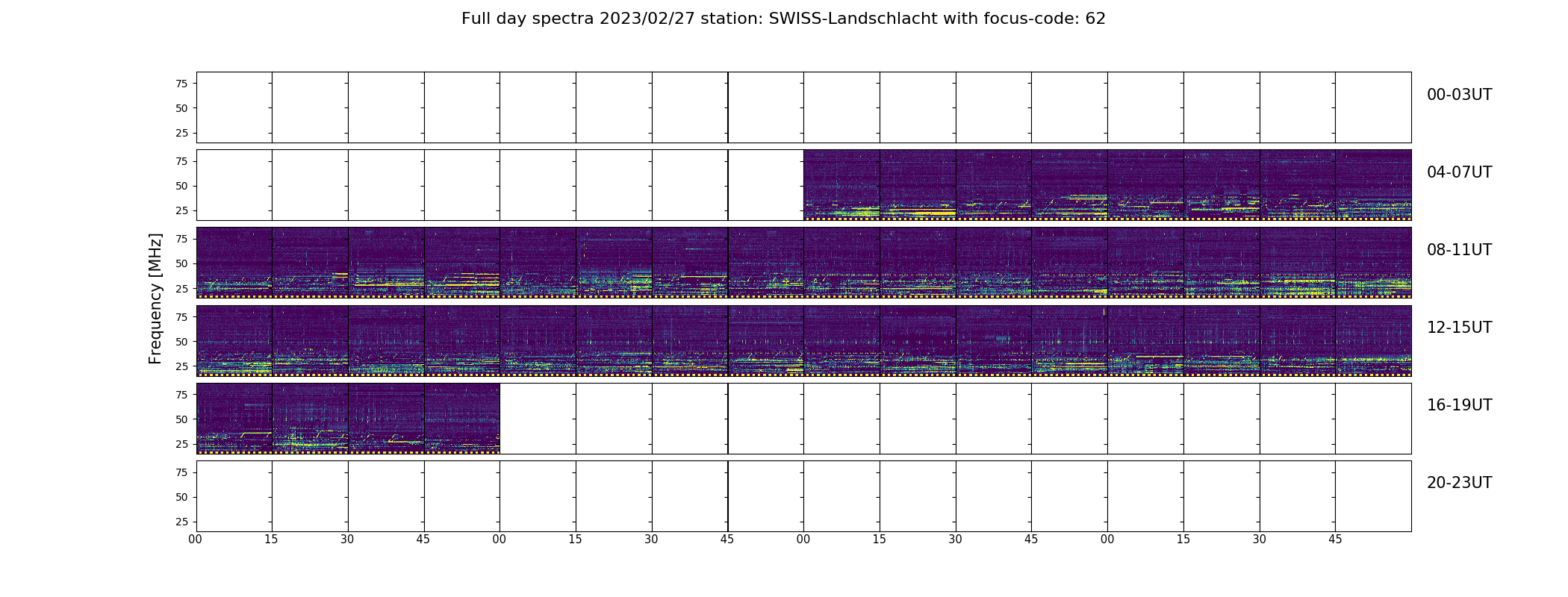The height and width of the screenshot is (597, 1568).
Task: Select fourth spectrum panel in 16-19UT row
Action: (462, 419)
